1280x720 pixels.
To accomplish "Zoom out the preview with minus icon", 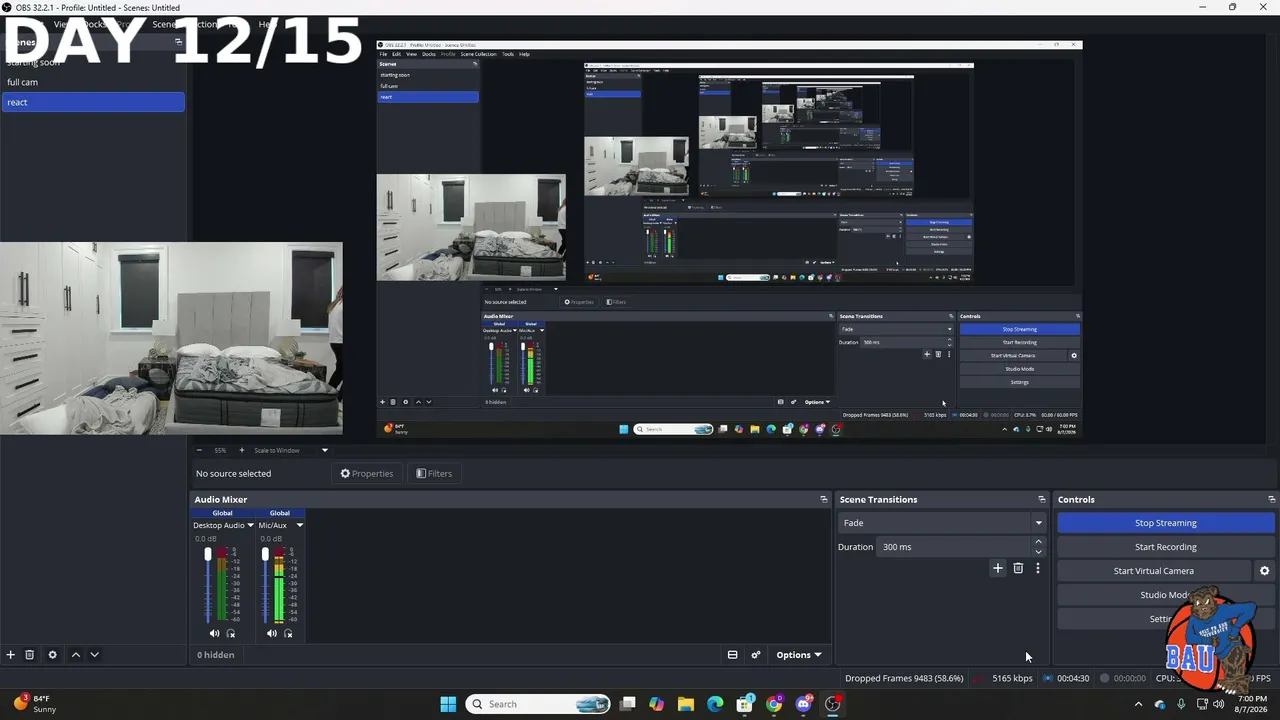I will [199, 450].
